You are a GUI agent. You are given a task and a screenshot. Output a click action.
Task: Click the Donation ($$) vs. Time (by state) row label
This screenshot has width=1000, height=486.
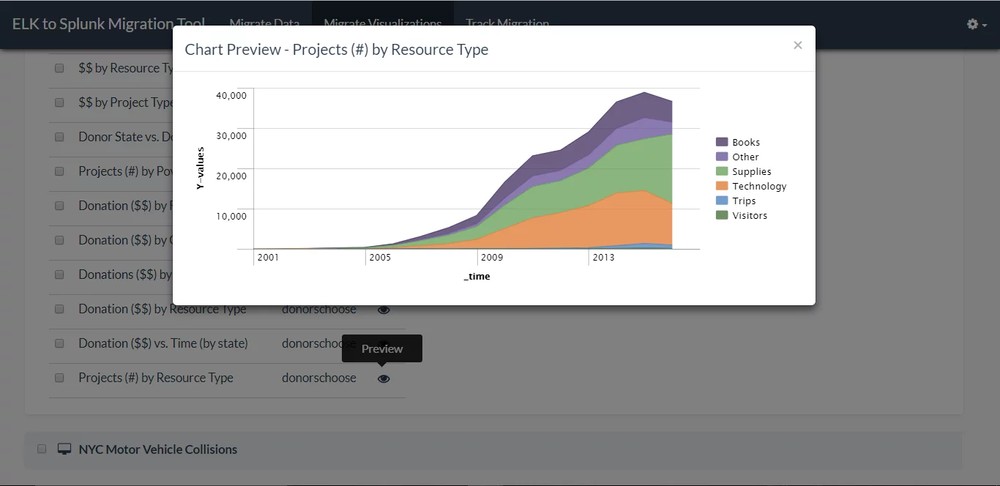[163, 344]
